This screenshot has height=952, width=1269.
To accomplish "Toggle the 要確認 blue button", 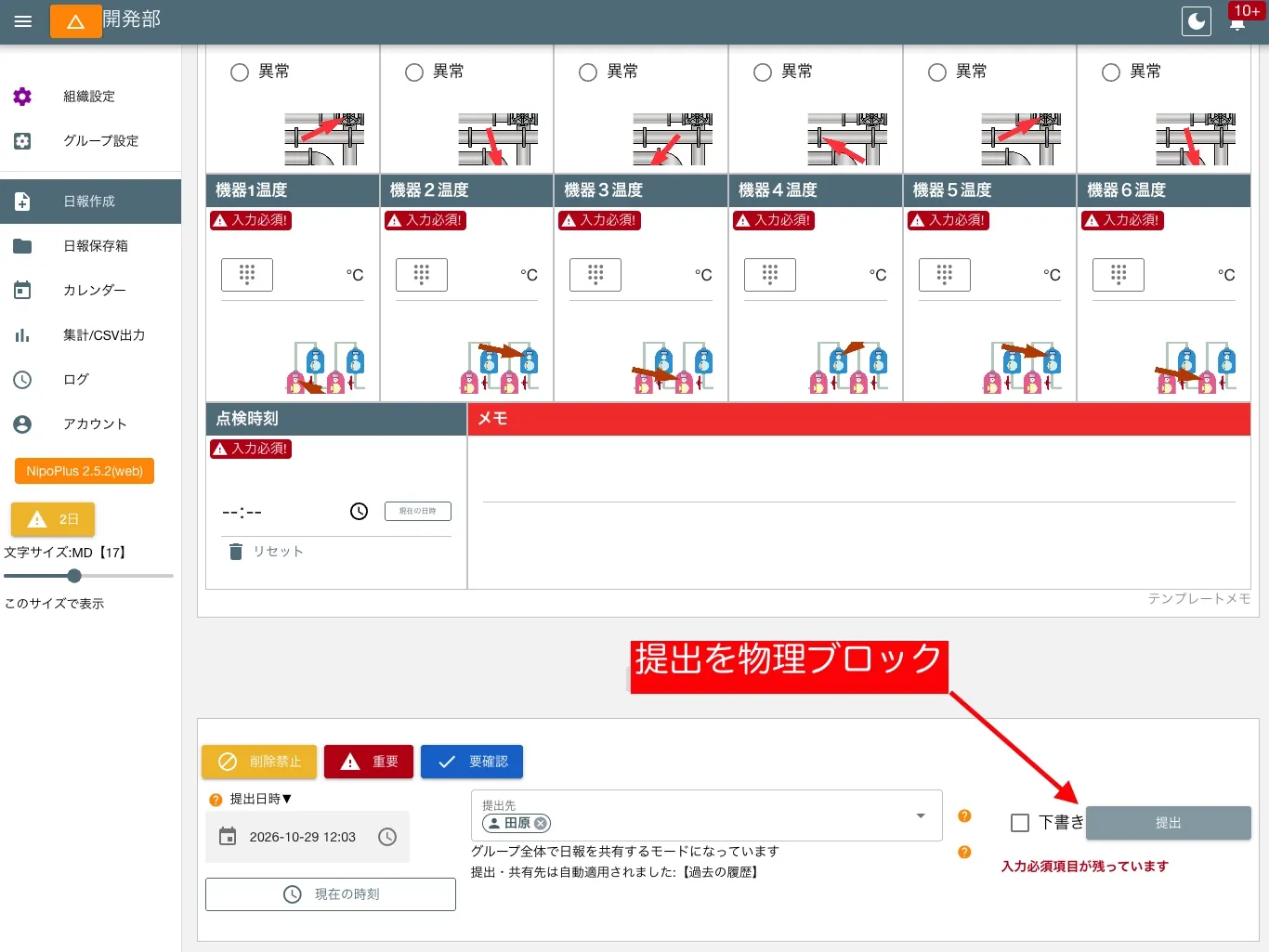I will 472,762.
